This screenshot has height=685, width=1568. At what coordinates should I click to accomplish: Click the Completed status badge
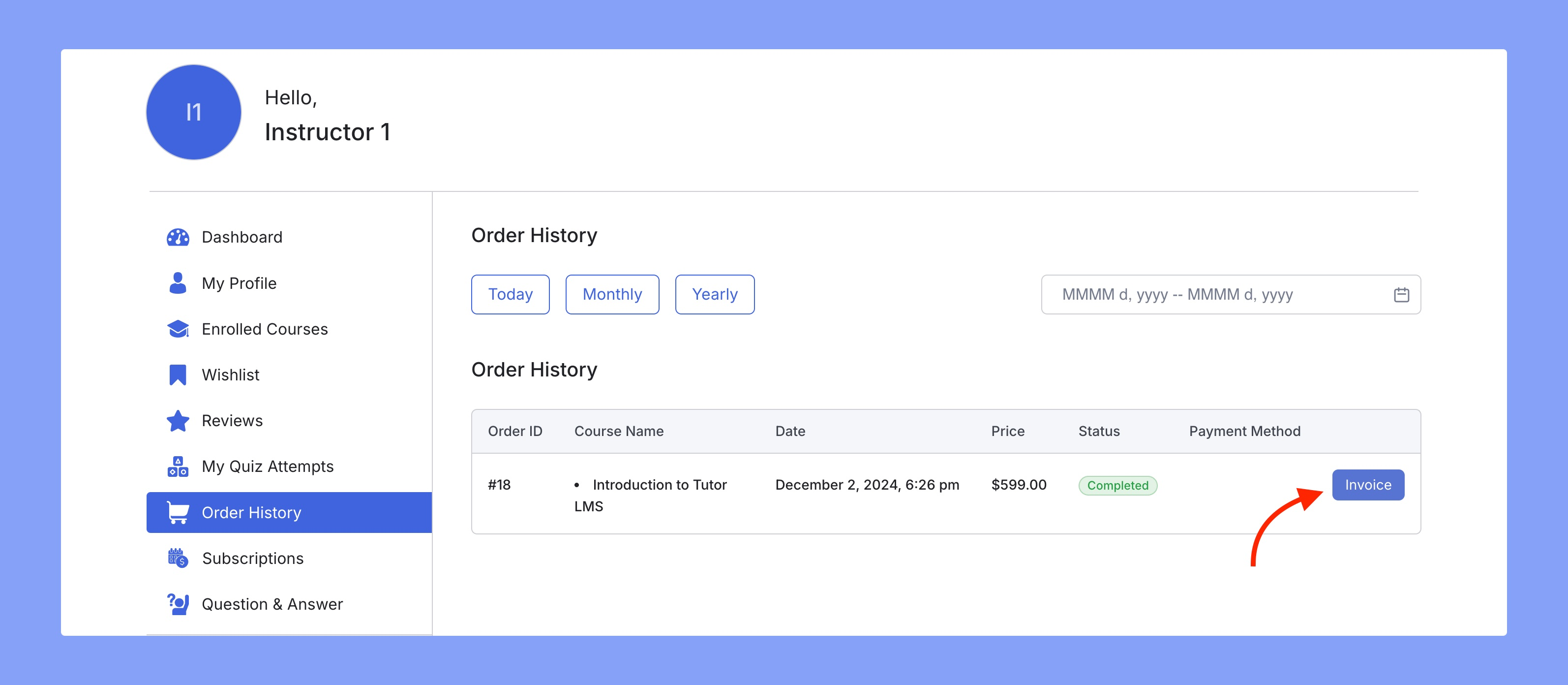[x=1118, y=485]
